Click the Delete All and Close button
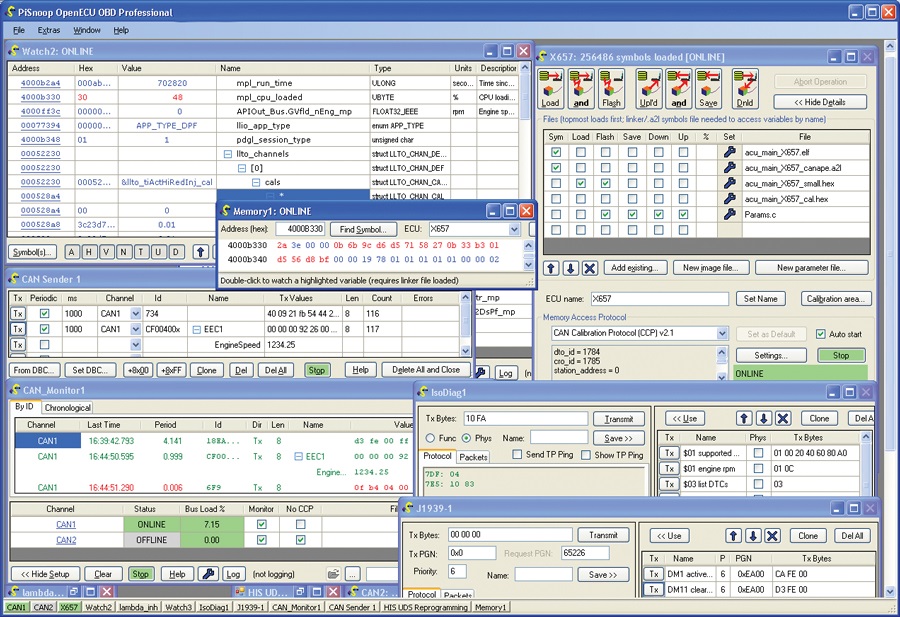The width and height of the screenshot is (900, 617). pos(426,370)
